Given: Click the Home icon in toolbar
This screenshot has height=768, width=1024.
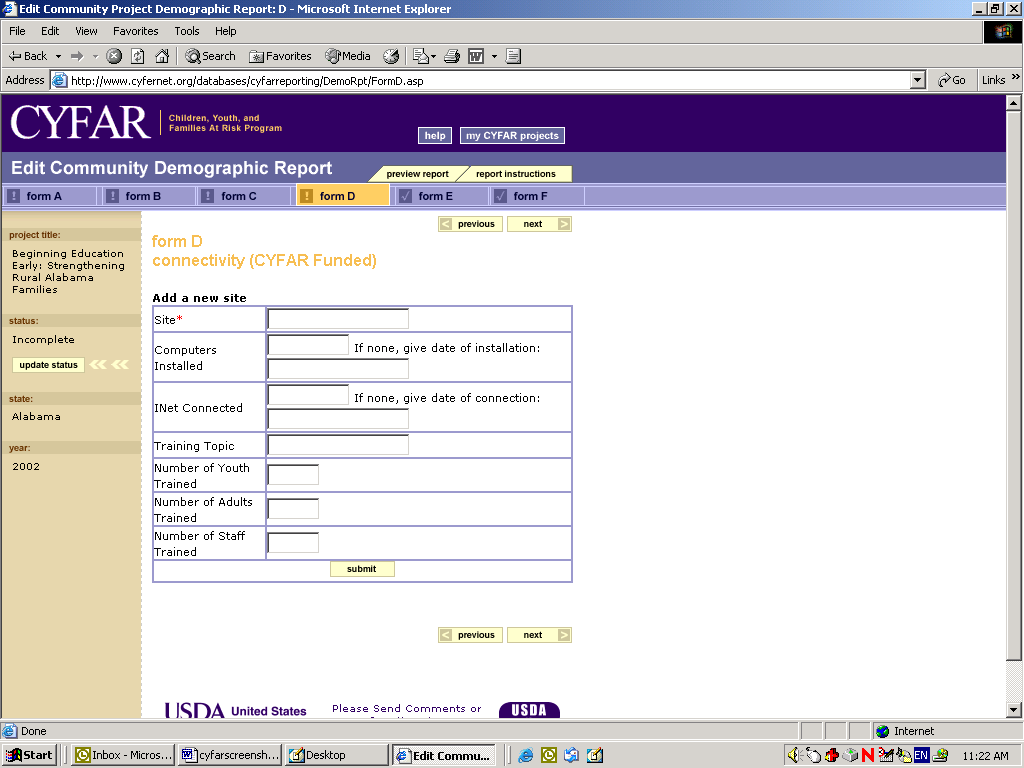Looking at the screenshot, I should (x=162, y=56).
